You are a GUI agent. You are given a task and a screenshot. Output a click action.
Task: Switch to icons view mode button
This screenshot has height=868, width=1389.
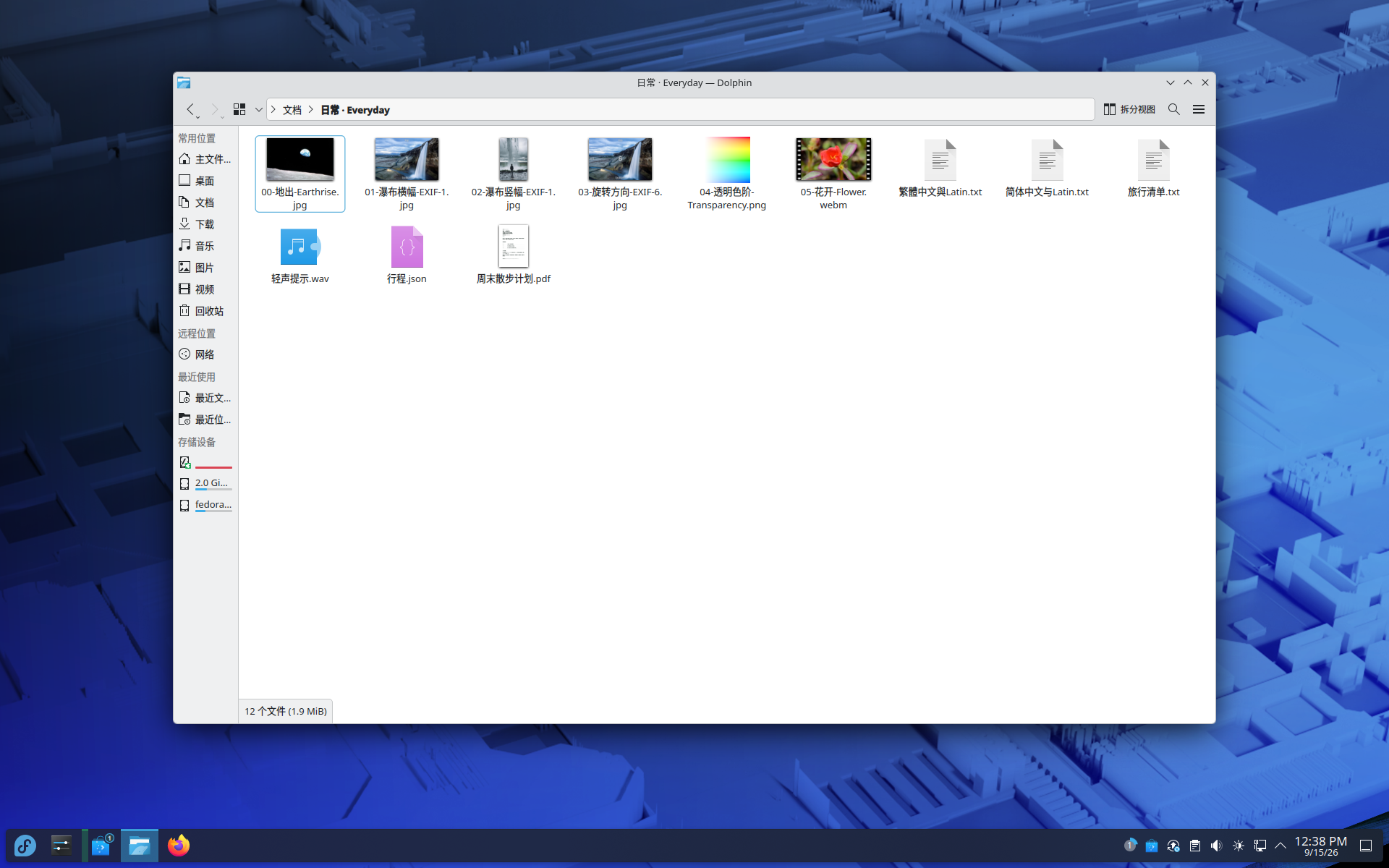tap(239, 109)
